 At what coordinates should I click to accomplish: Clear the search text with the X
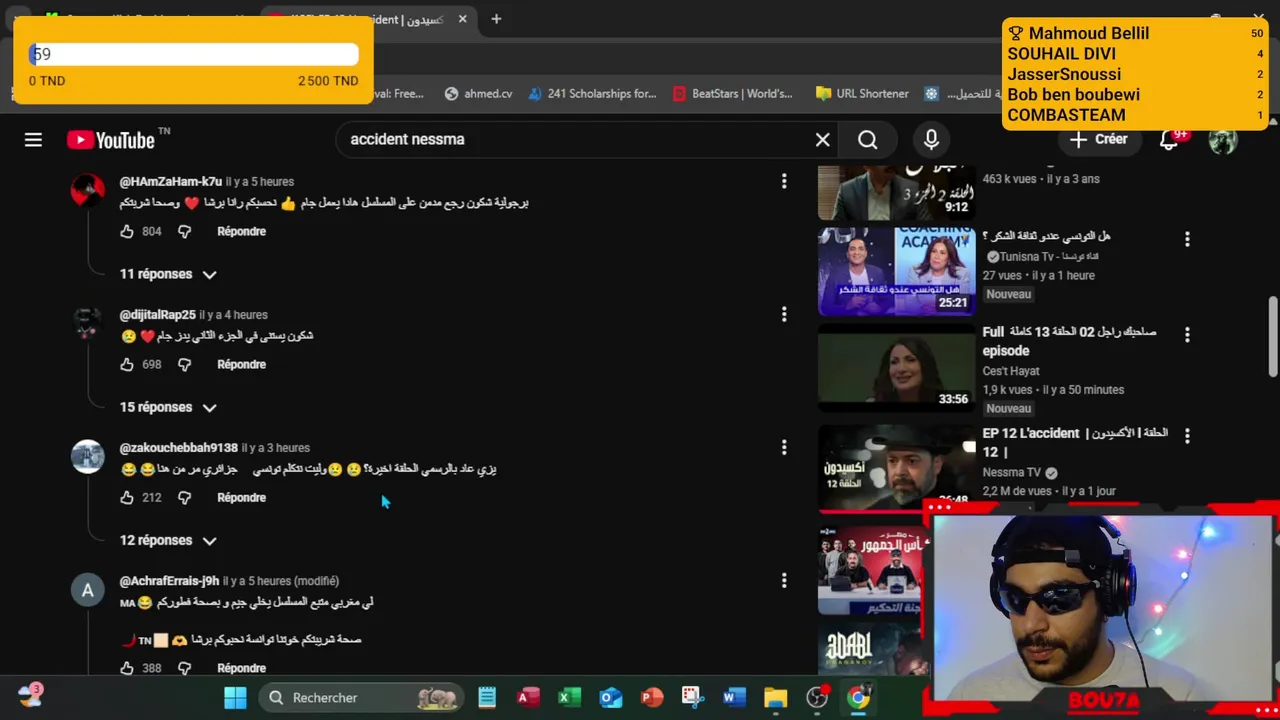click(x=822, y=140)
